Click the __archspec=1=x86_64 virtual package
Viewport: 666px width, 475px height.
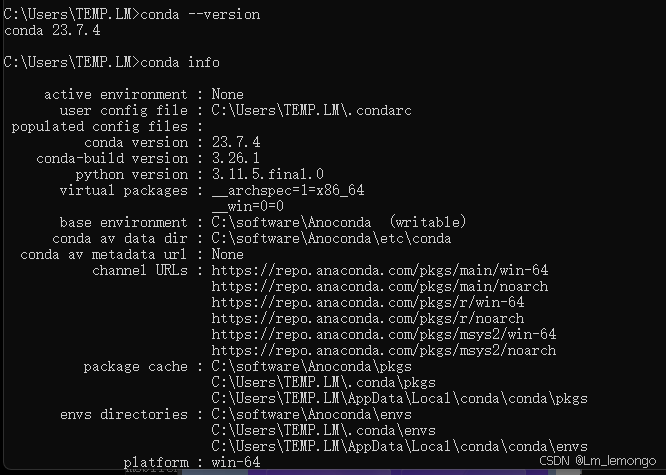pos(288,190)
